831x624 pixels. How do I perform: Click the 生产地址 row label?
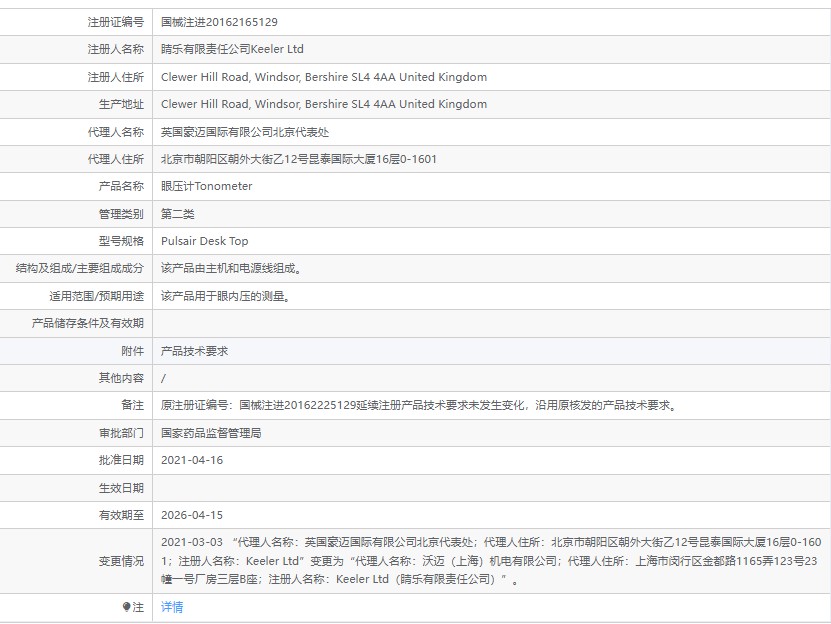point(121,104)
